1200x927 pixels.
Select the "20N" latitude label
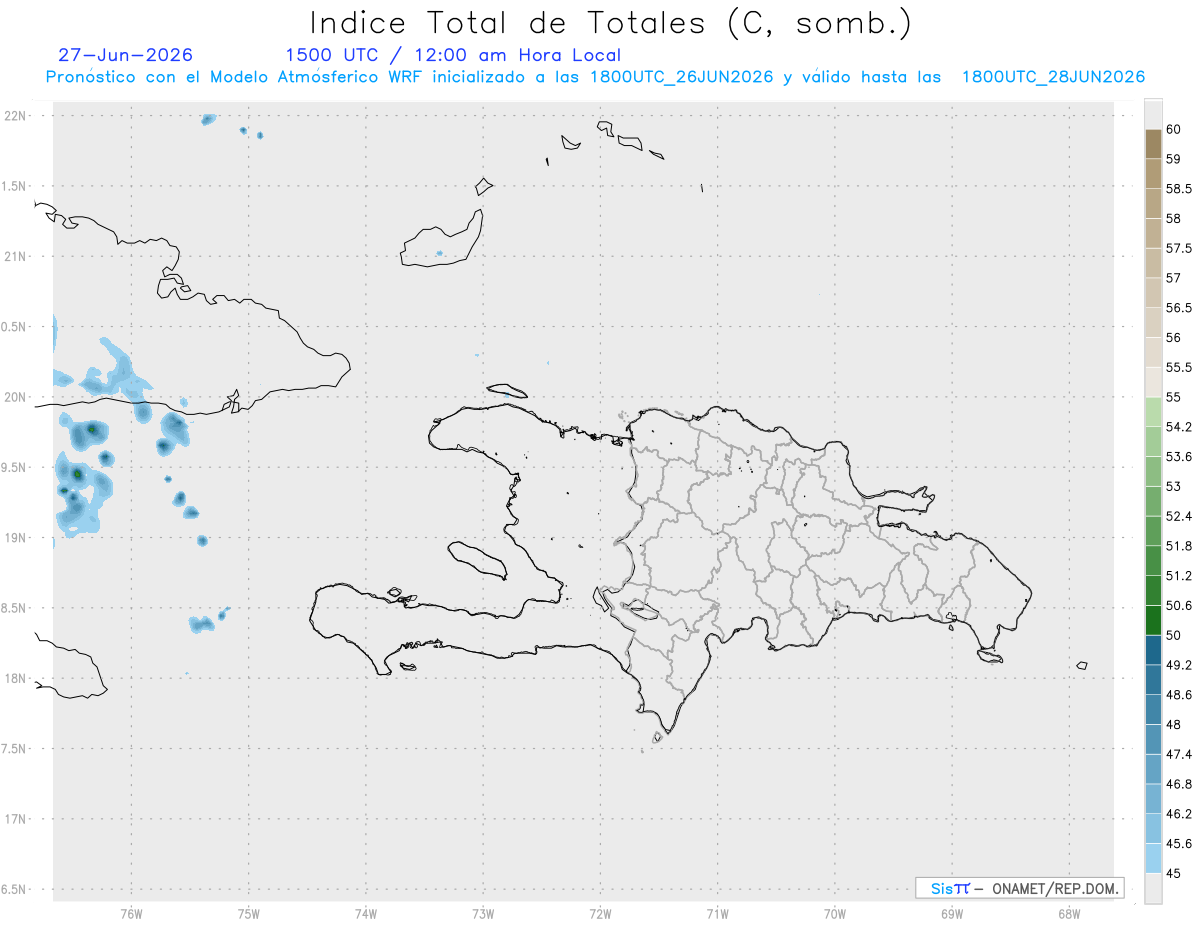[x=17, y=397]
